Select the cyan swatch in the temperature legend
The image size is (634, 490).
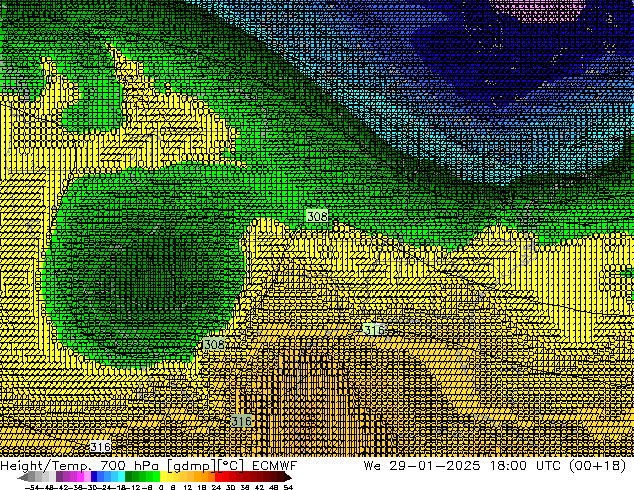click(x=121, y=476)
